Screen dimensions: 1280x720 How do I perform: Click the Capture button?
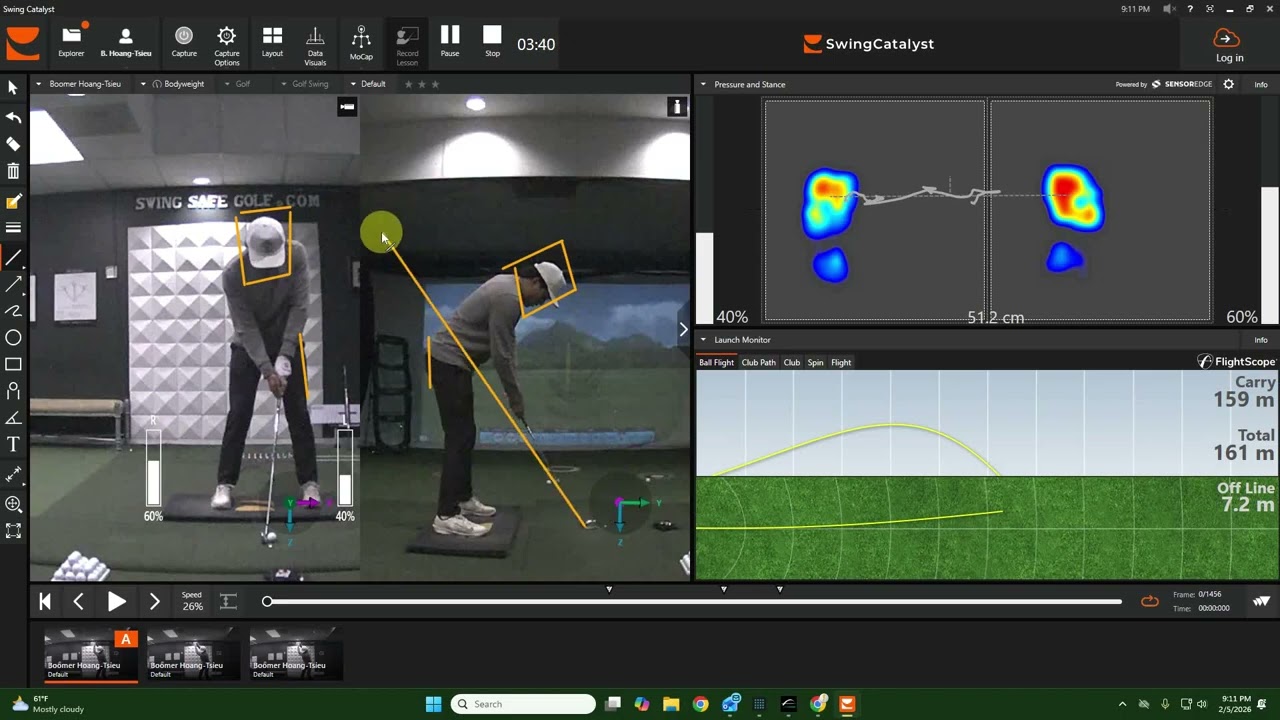coord(184,43)
